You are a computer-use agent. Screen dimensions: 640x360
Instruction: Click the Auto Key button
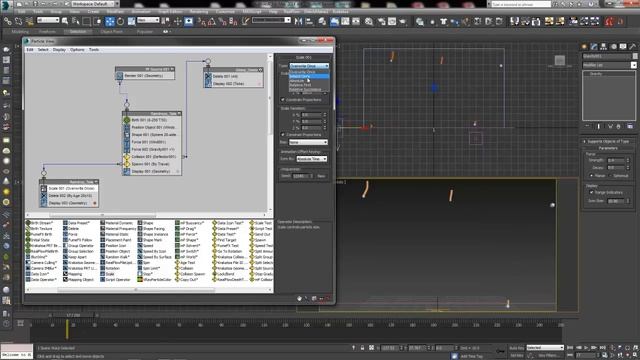(516, 348)
